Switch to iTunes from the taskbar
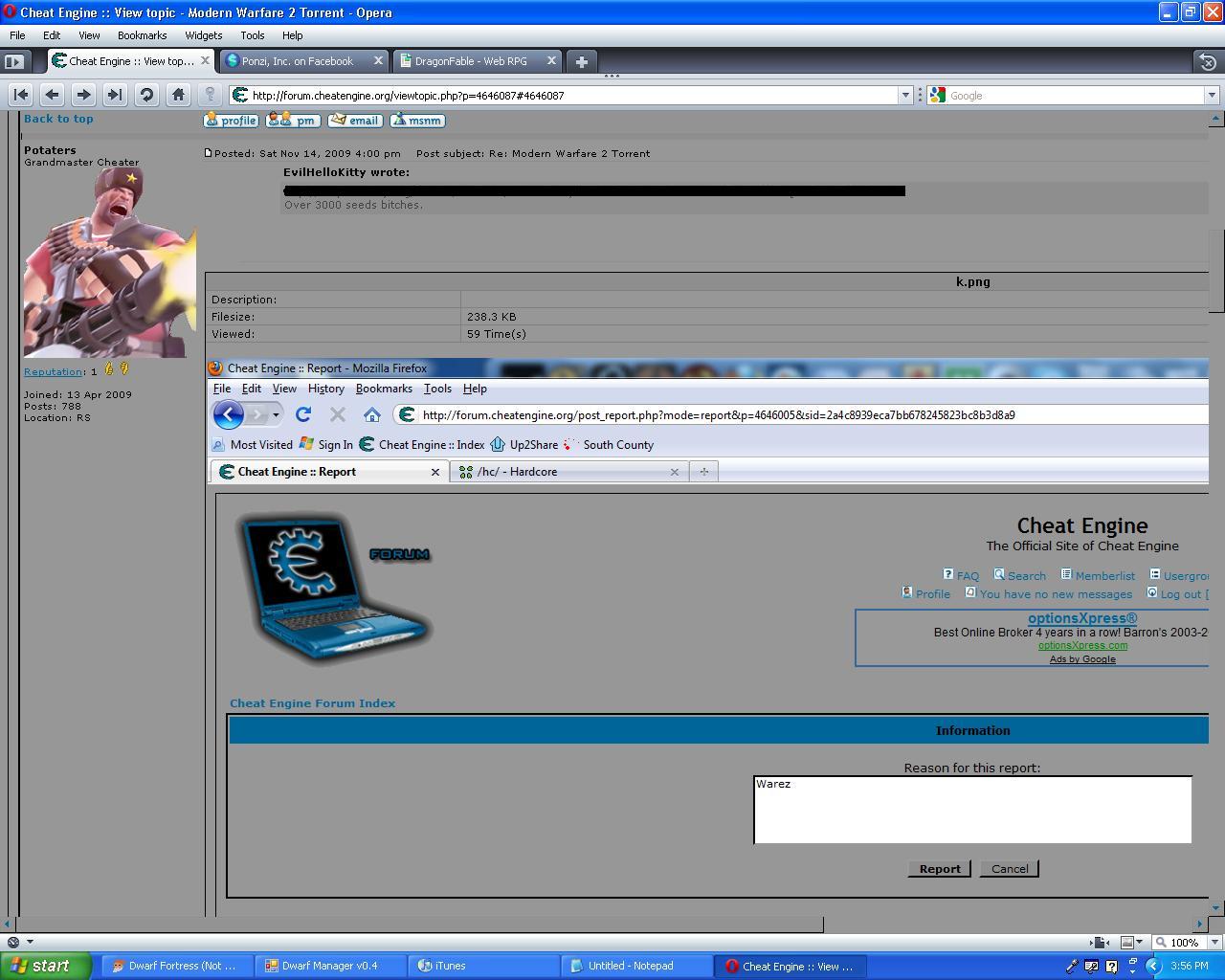 483,966
